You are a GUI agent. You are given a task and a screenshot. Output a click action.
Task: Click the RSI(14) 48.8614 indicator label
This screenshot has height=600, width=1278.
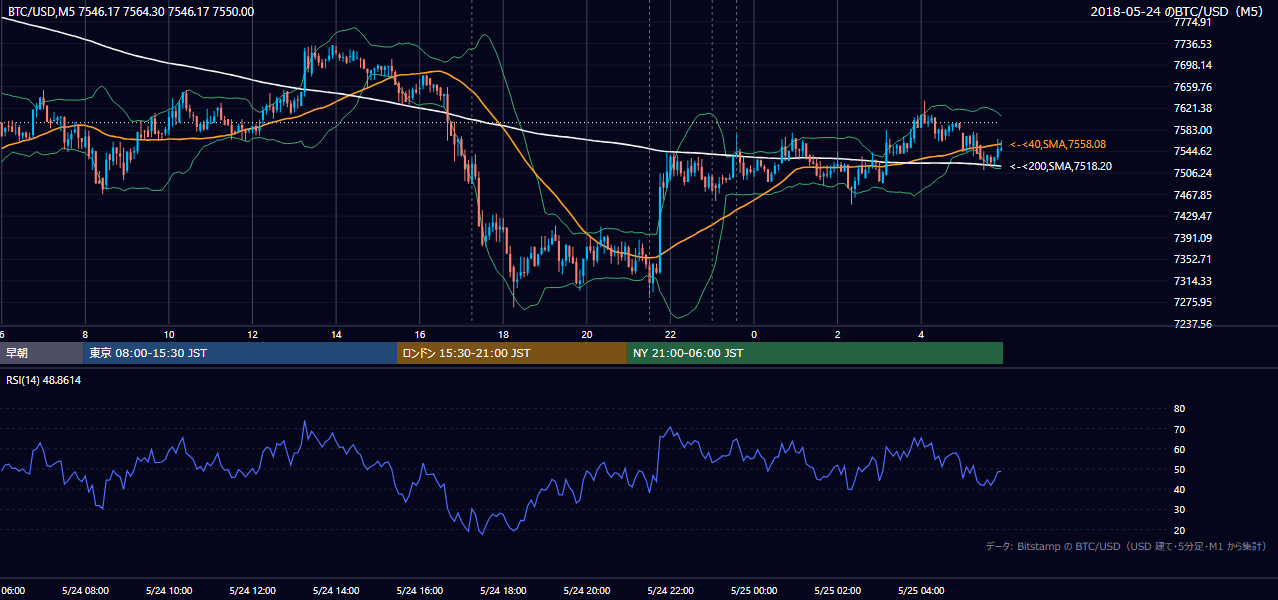[43, 381]
